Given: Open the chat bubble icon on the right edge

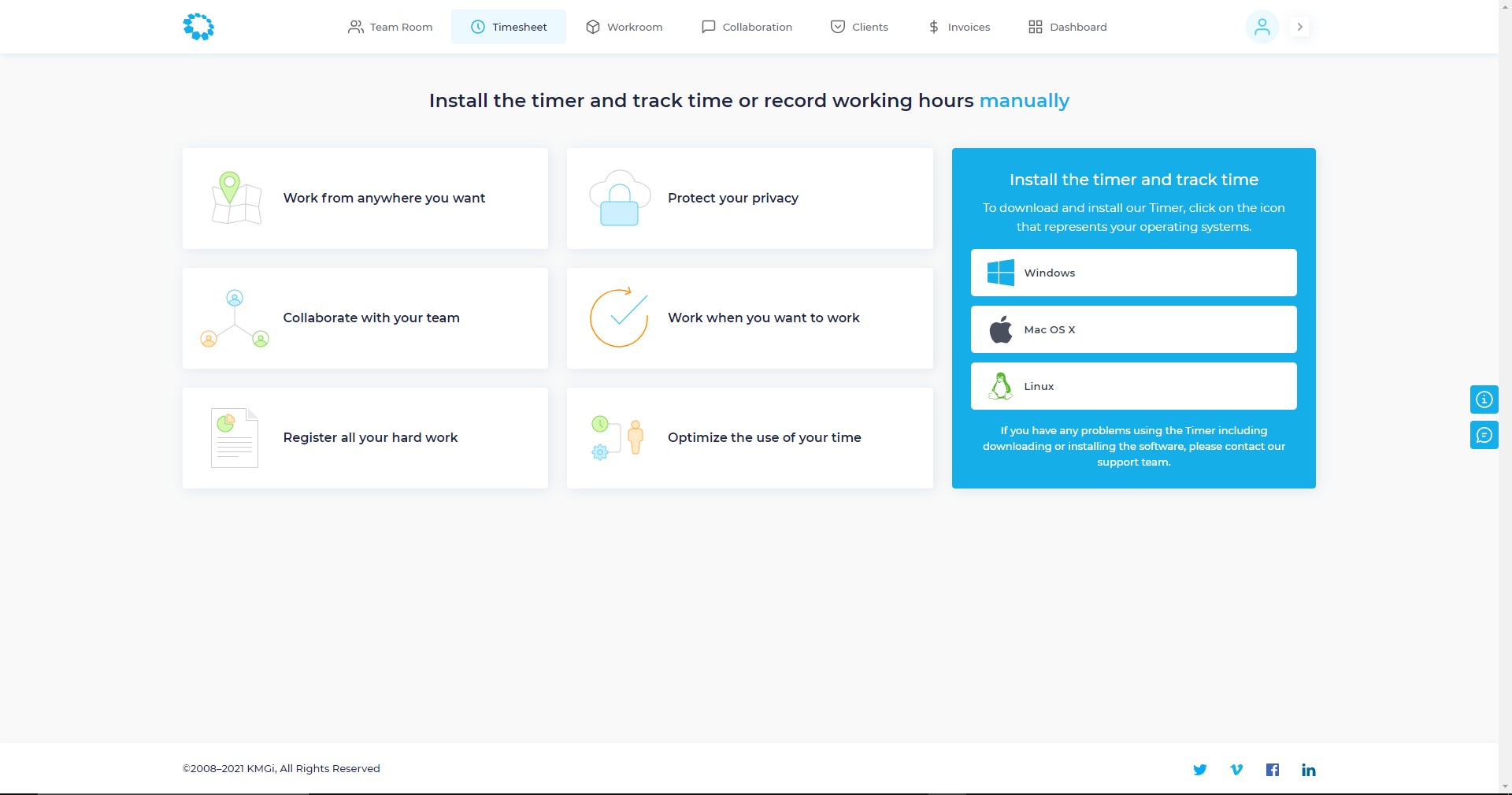Looking at the screenshot, I should click(1484, 435).
